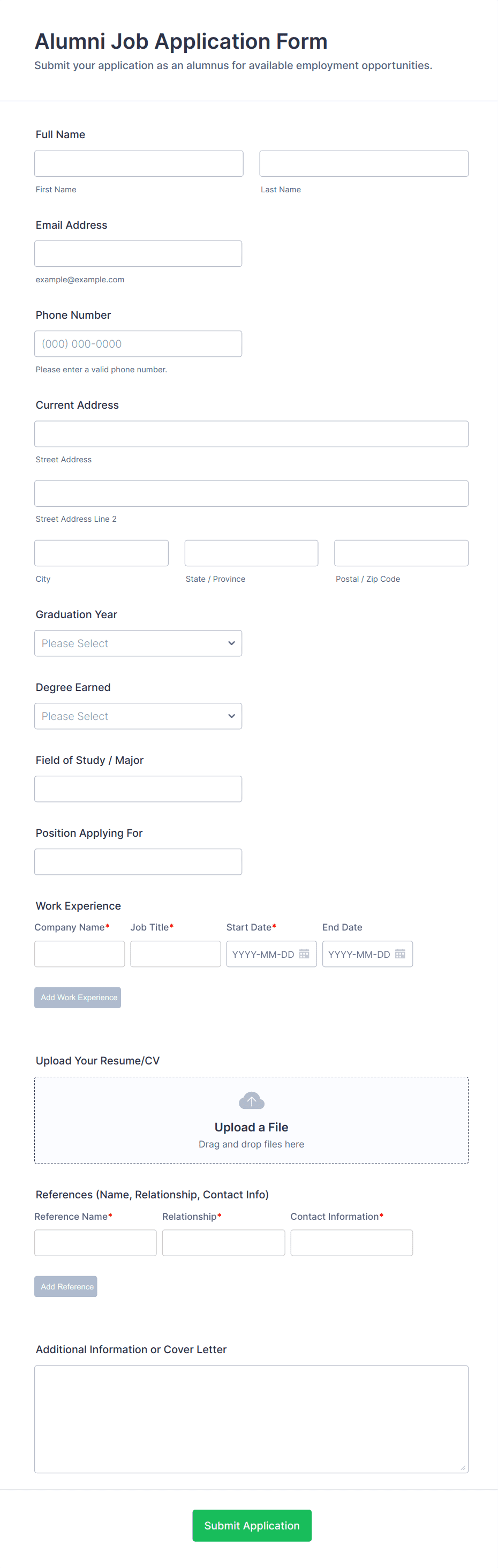Click the First Name input field
The width and height of the screenshot is (498, 1568).
coord(138,163)
